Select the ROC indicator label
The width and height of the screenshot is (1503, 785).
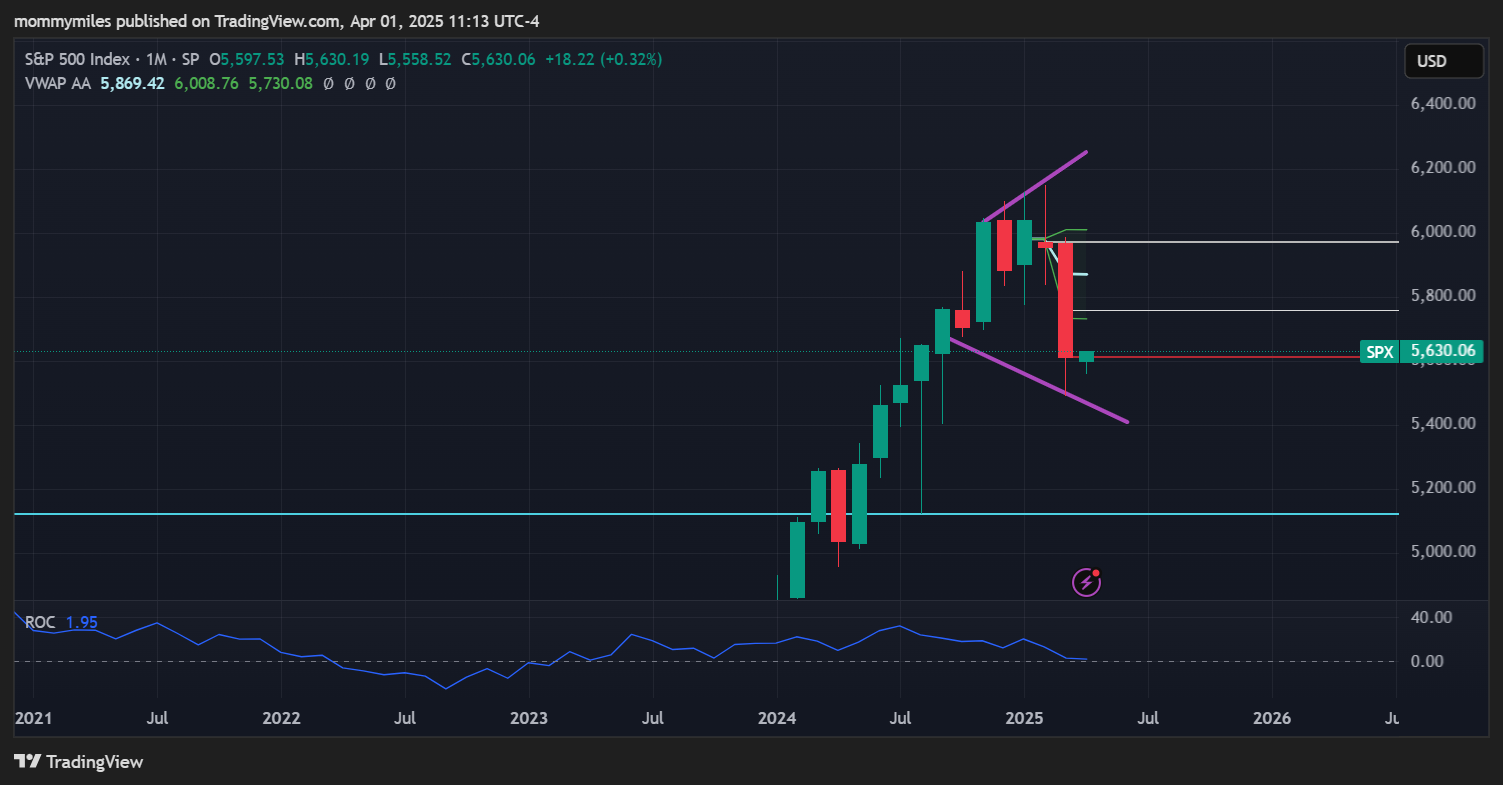click(41, 622)
